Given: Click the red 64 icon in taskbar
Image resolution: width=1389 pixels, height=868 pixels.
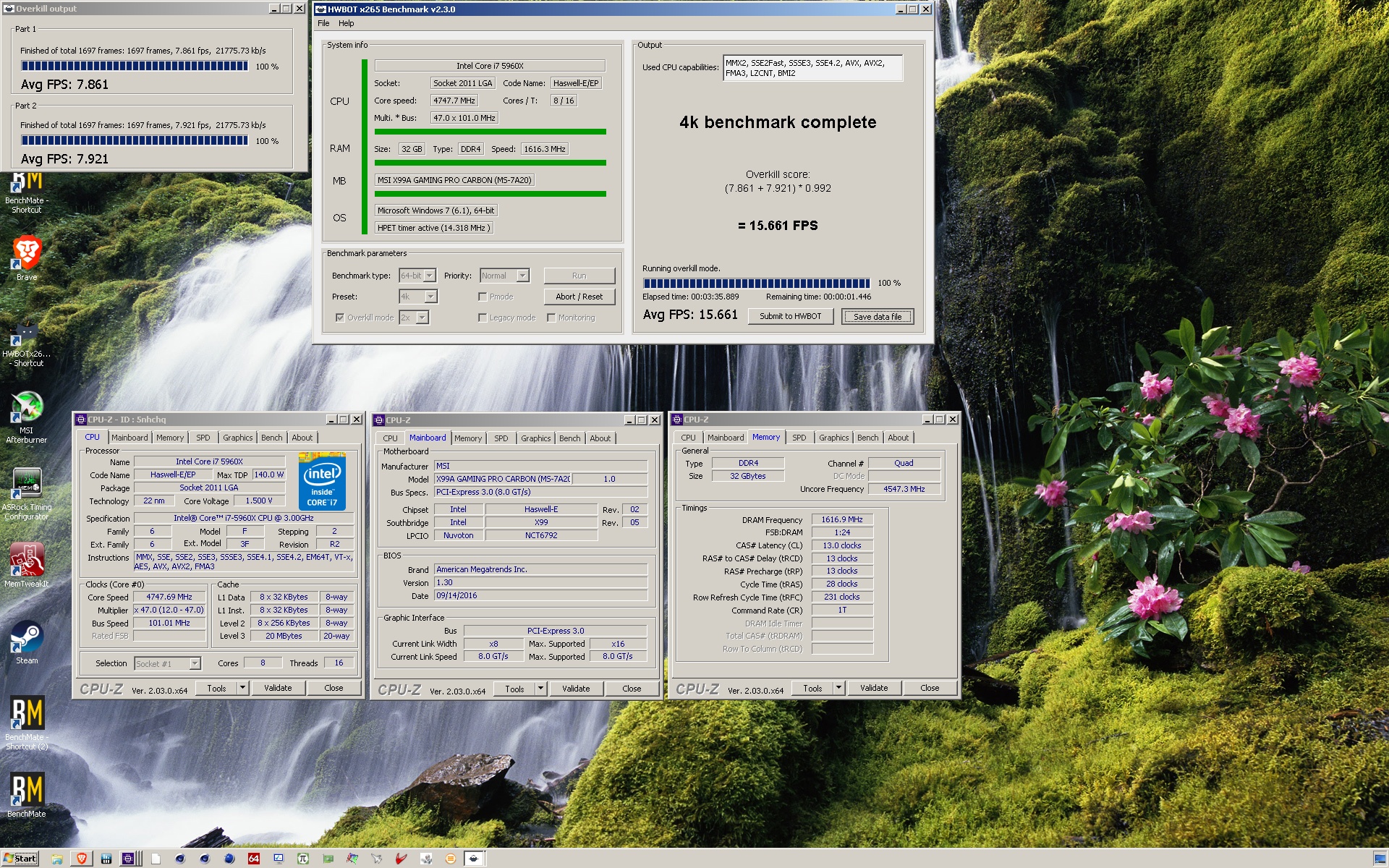Looking at the screenshot, I should (254, 859).
